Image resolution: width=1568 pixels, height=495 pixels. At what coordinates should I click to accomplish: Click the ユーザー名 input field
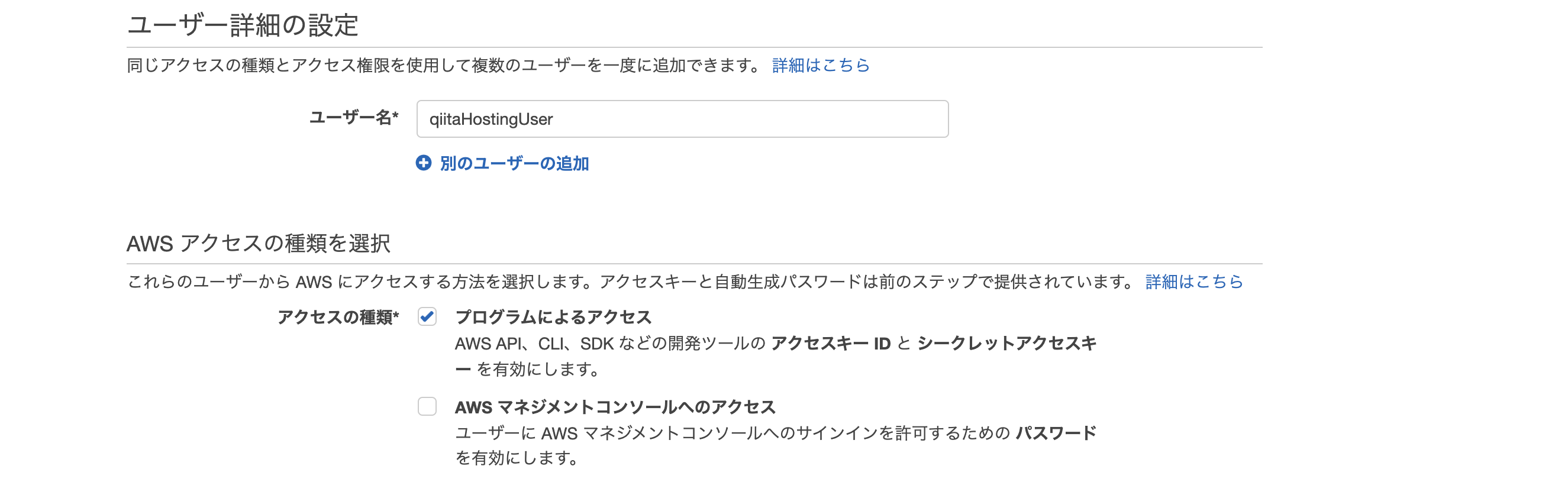tap(682, 119)
